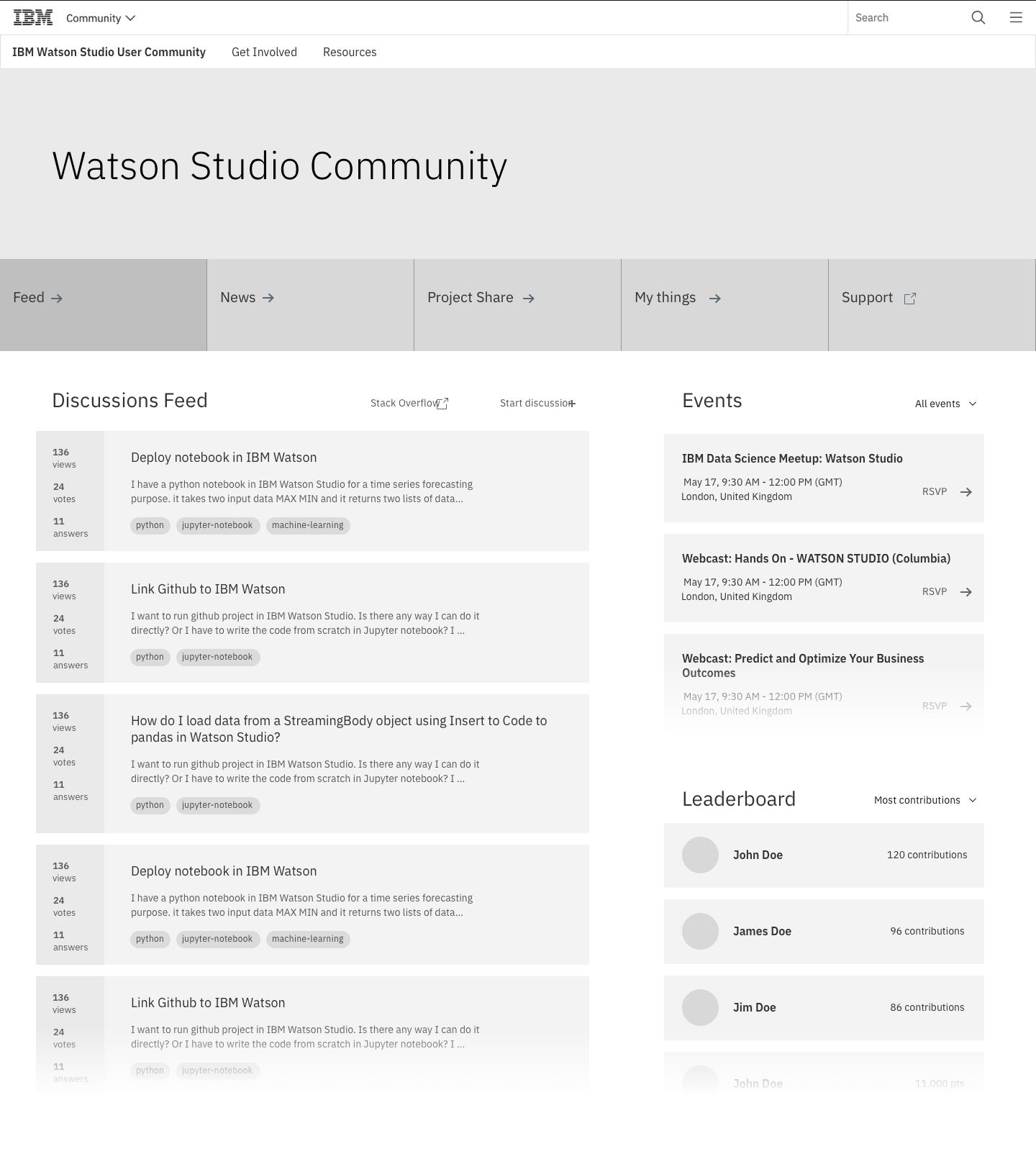Screen dimensions: 1036x1159
Task: Click the IBM logo
Action: coord(33,18)
